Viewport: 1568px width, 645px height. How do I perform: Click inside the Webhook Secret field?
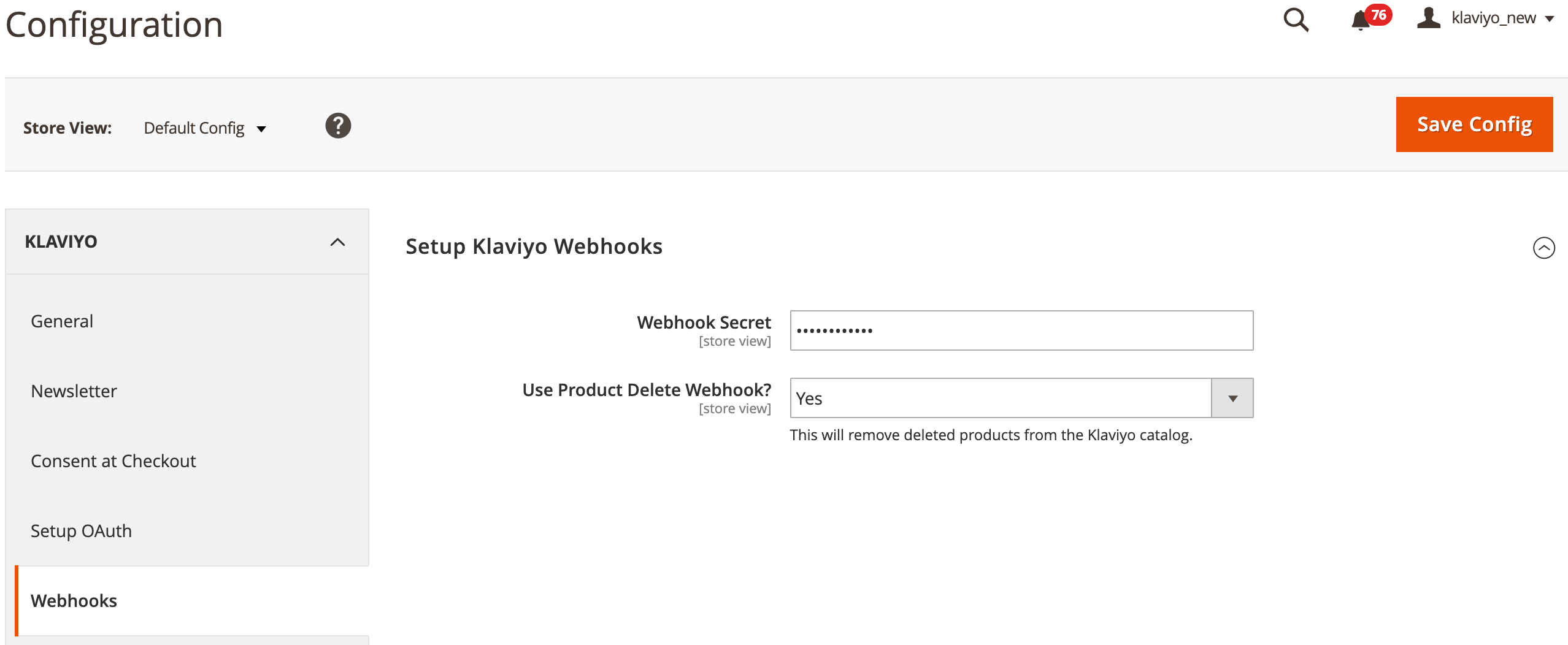(x=1020, y=330)
